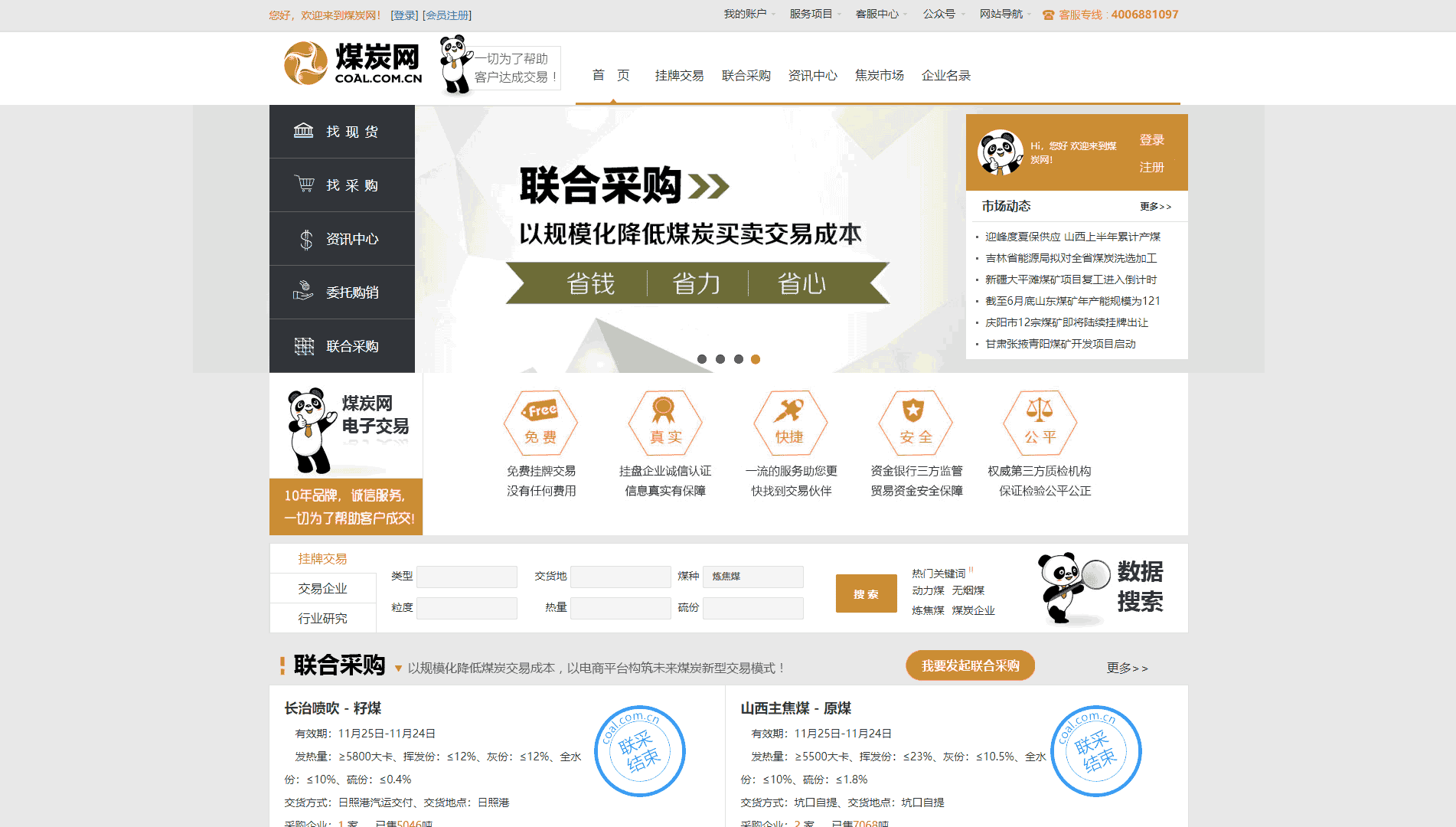Click the 真实 ribbon hexagon icon
The width and height of the screenshot is (1456, 827).
coord(665,423)
